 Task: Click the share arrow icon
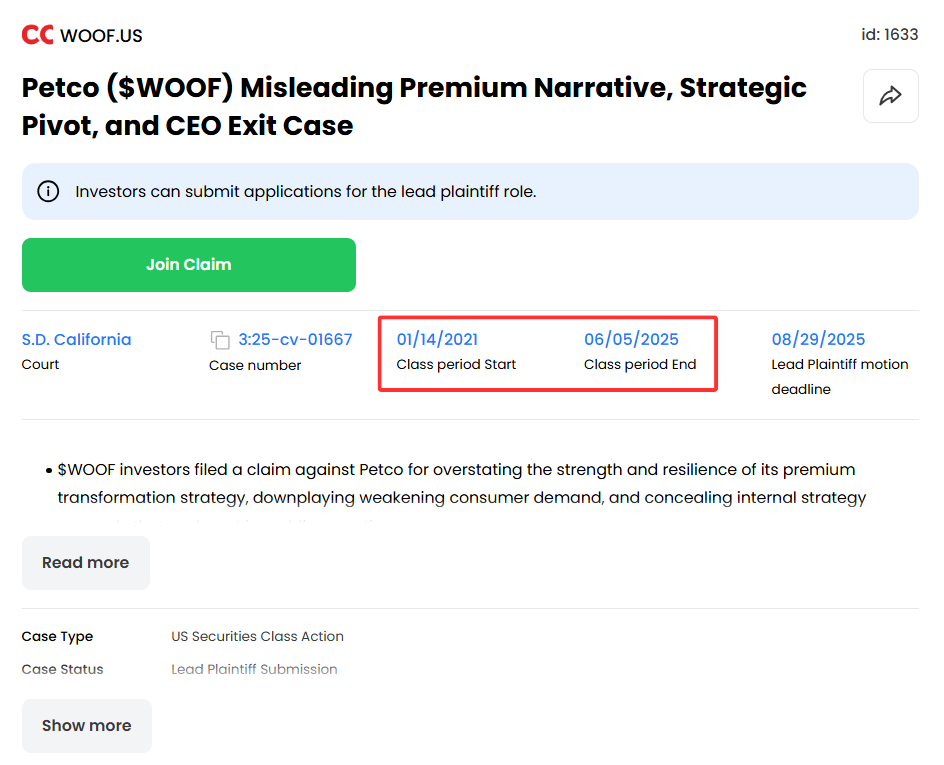(x=890, y=96)
